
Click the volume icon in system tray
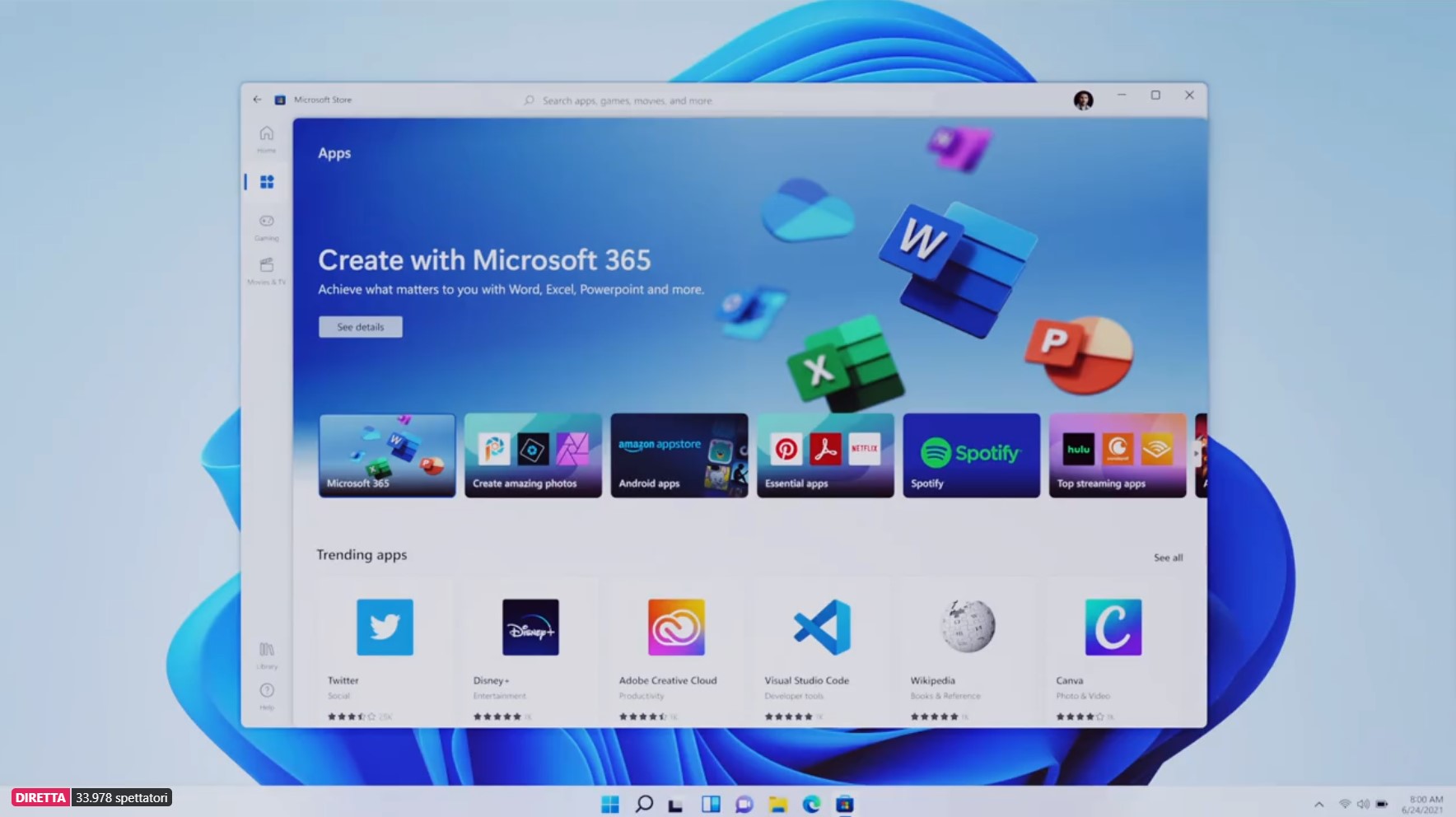click(1363, 804)
